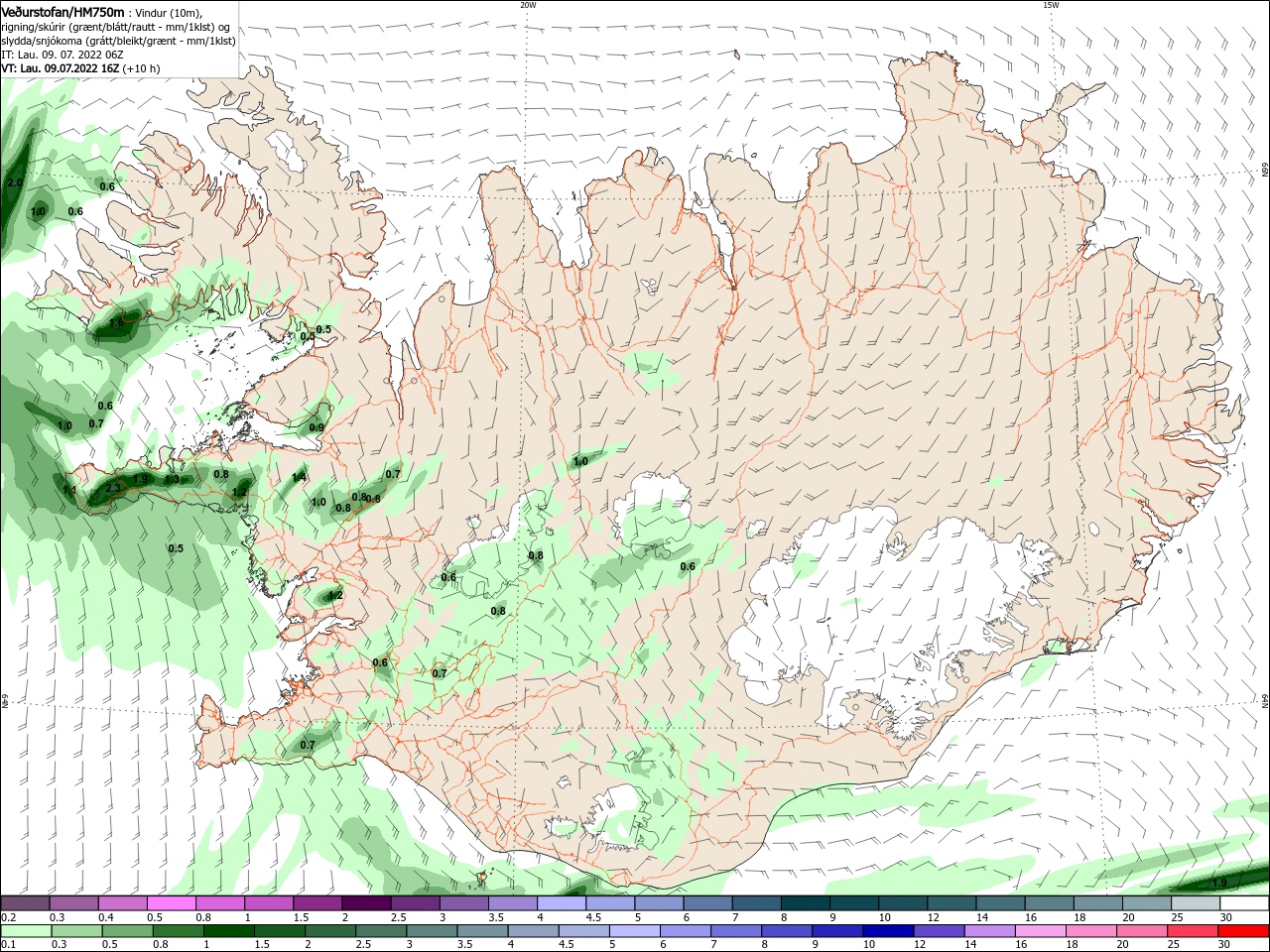Viewport: 1270px width, 952px height.
Task: Click the 1.3 precipitation value on the map
Action: [172, 480]
